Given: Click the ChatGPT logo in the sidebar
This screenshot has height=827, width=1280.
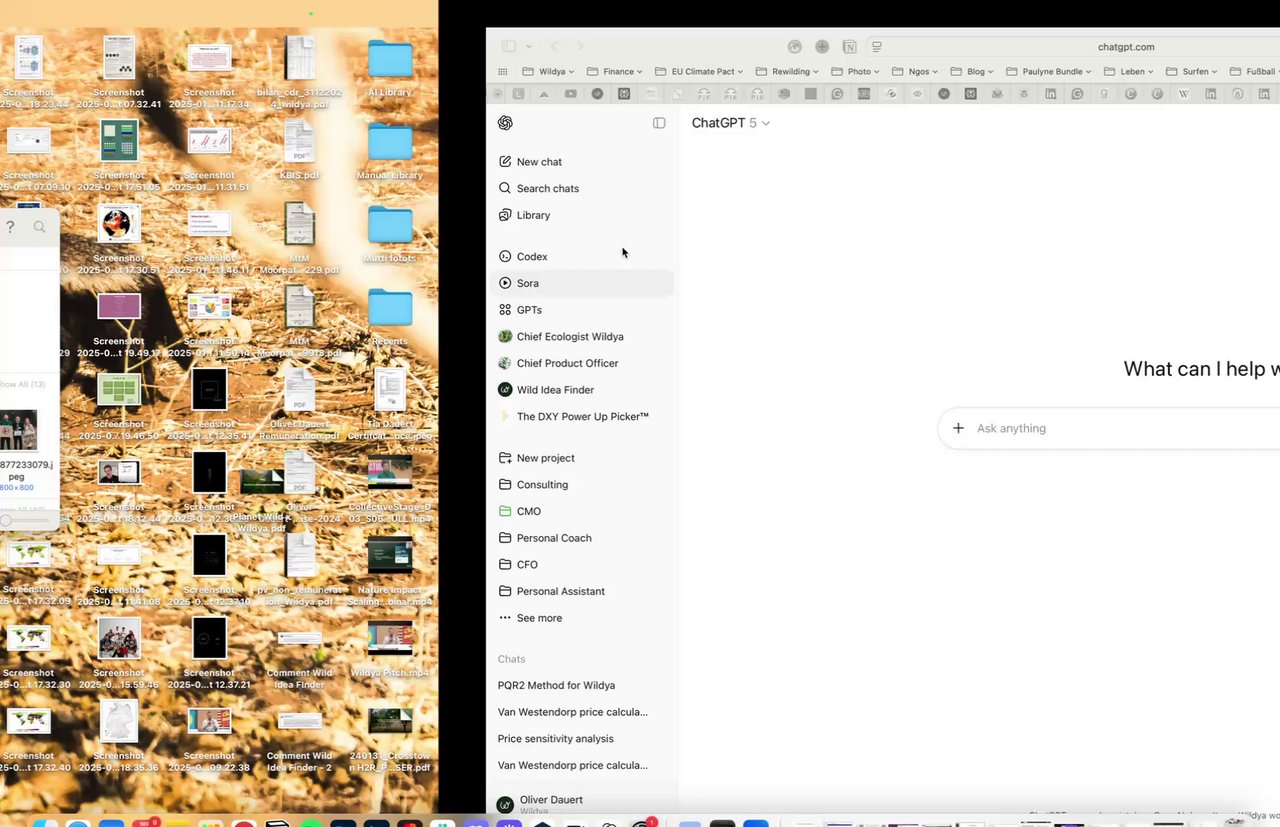Looking at the screenshot, I should (x=505, y=123).
